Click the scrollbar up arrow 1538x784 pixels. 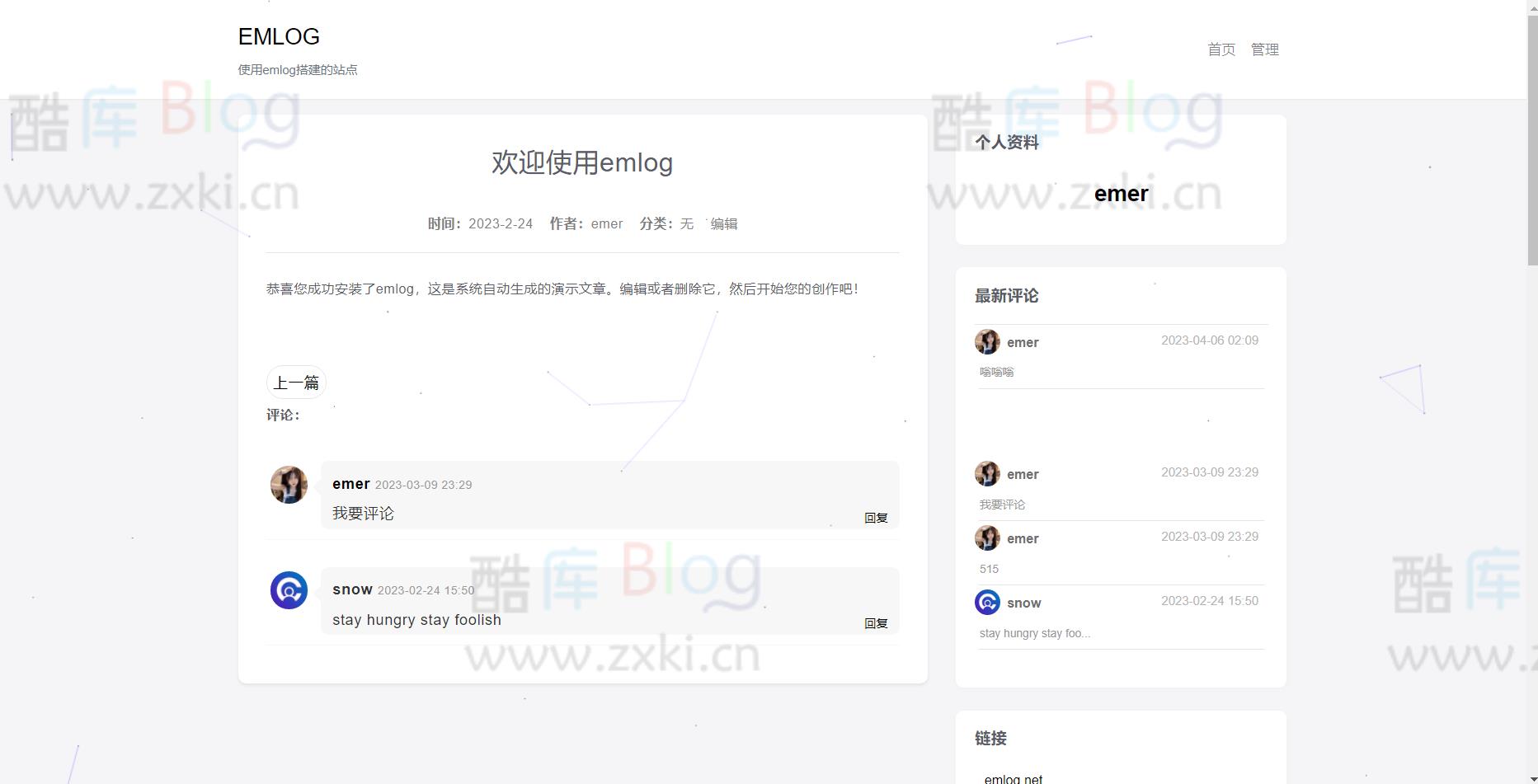[x=1531, y=7]
